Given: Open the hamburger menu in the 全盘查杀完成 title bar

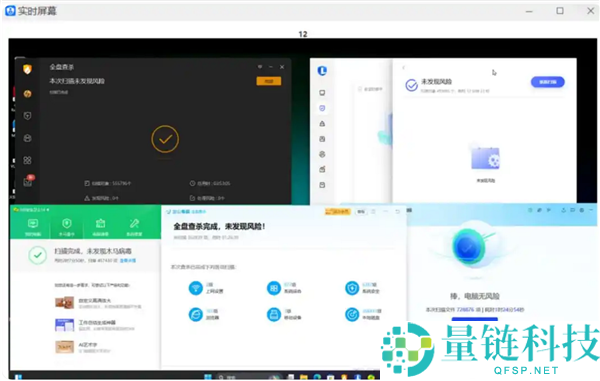Looking at the screenshot, I should click(x=373, y=212).
